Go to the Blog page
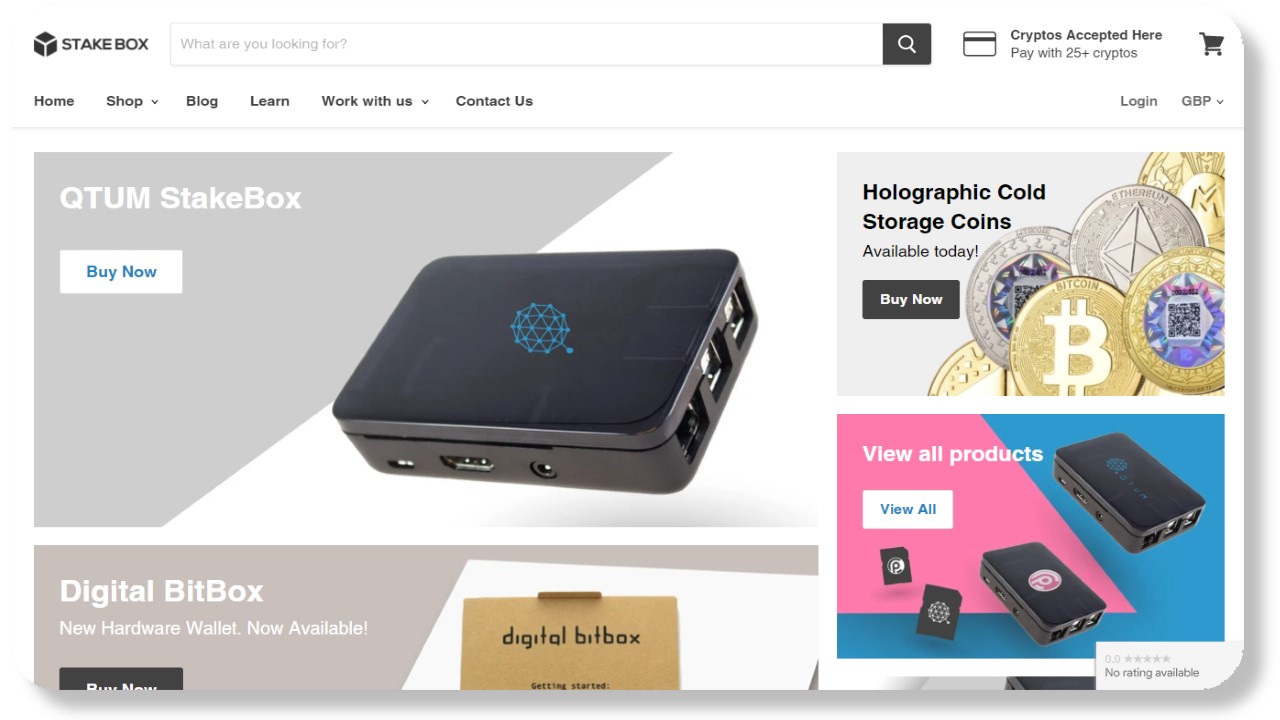The image size is (1280, 720). (202, 101)
